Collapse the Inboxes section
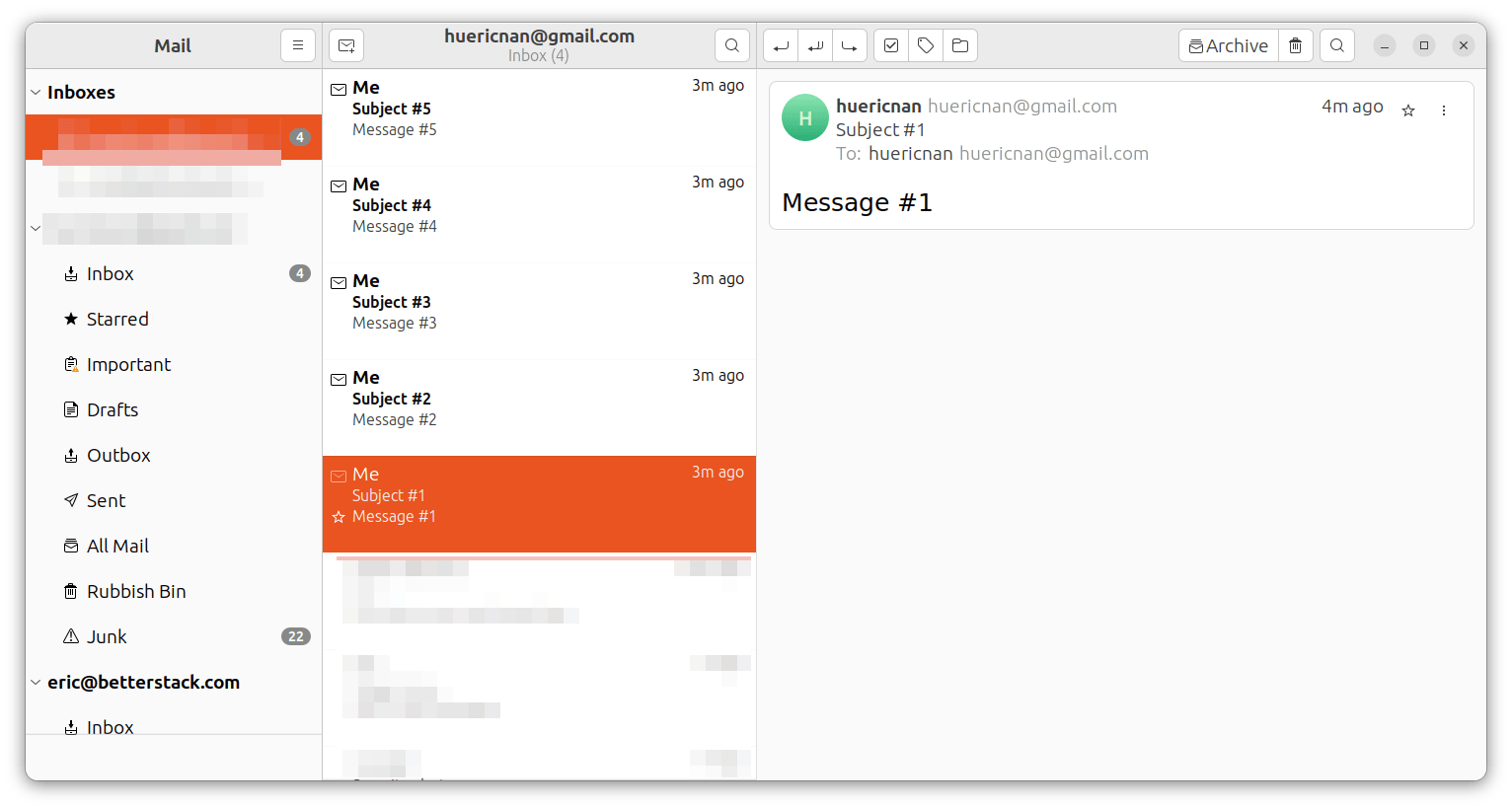This screenshot has height=809, width=1512. pyautogui.click(x=36, y=92)
